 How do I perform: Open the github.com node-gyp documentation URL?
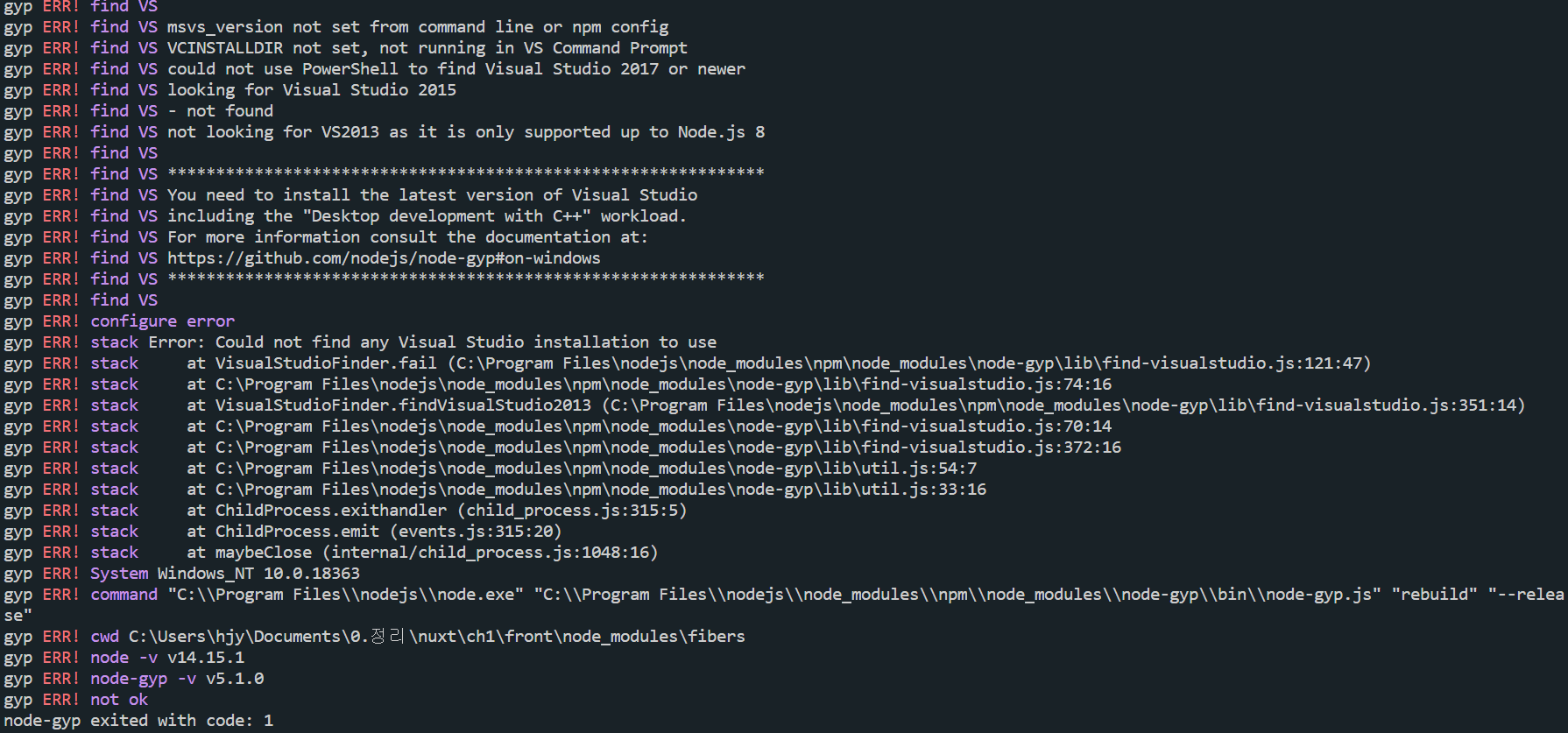click(384, 258)
